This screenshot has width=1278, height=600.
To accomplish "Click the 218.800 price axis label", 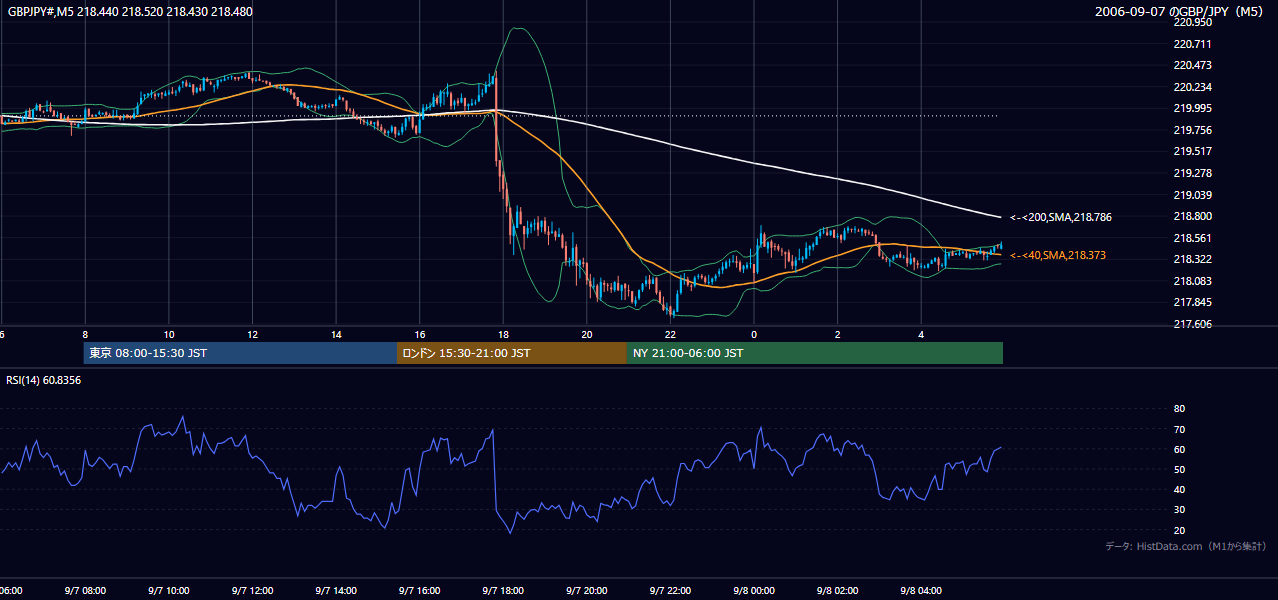I will (1192, 216).
